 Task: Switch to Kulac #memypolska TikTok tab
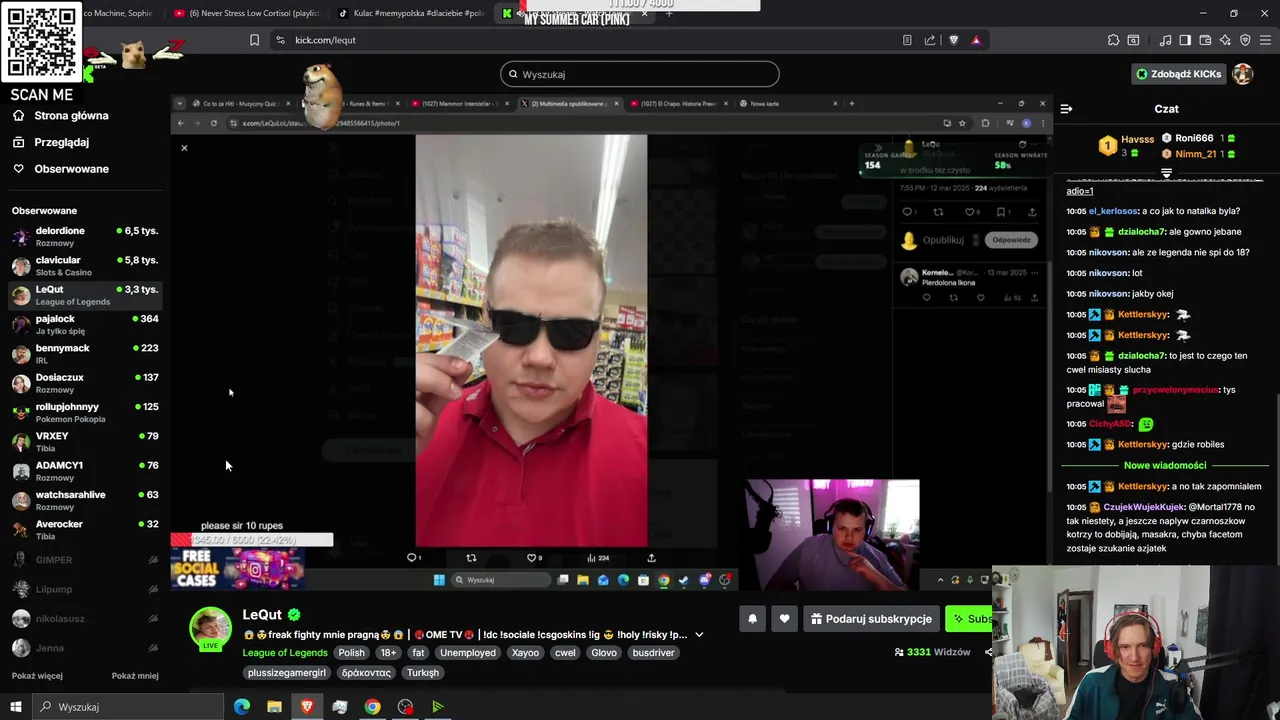click(x=410, y=14)
